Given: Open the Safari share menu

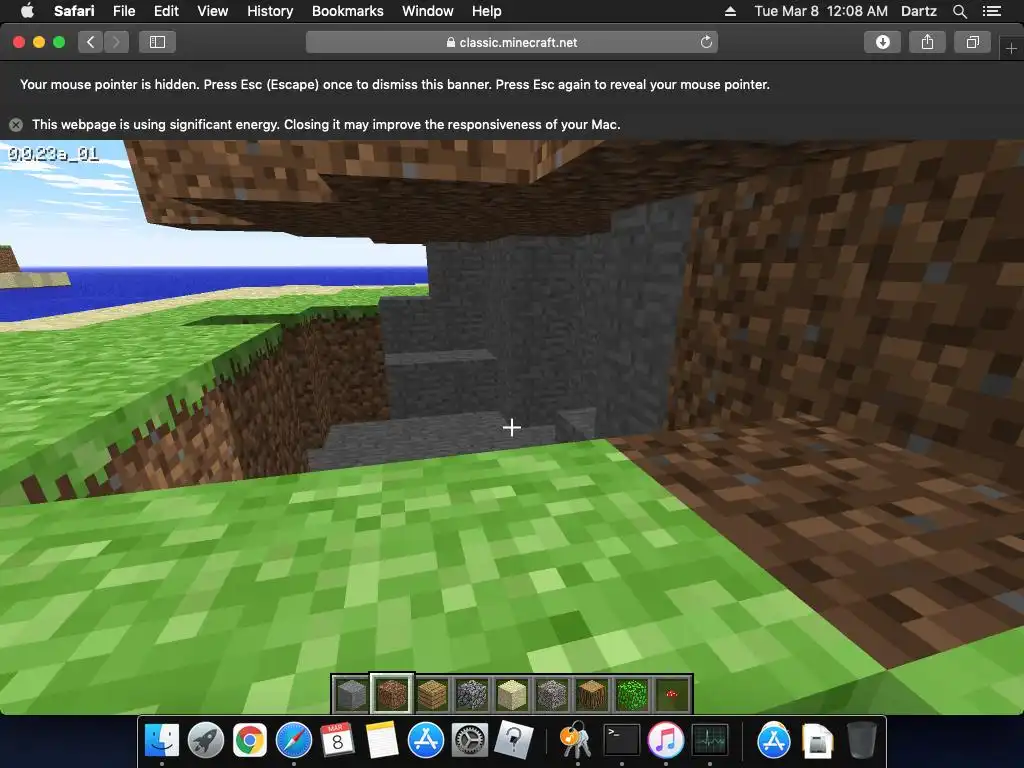Looking at the screenshot, I should click(x=927, y=42).
